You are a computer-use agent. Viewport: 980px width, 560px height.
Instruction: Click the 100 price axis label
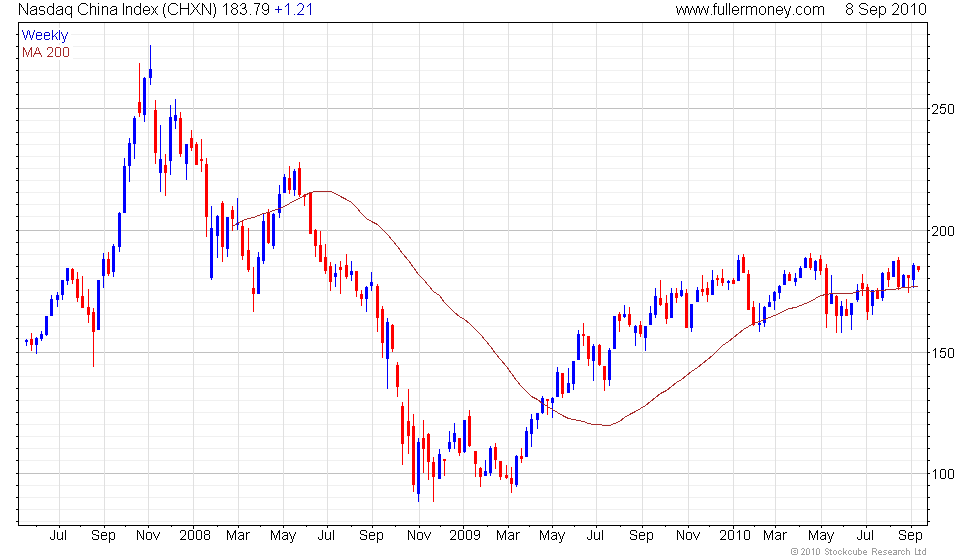(x=942, y=474)
